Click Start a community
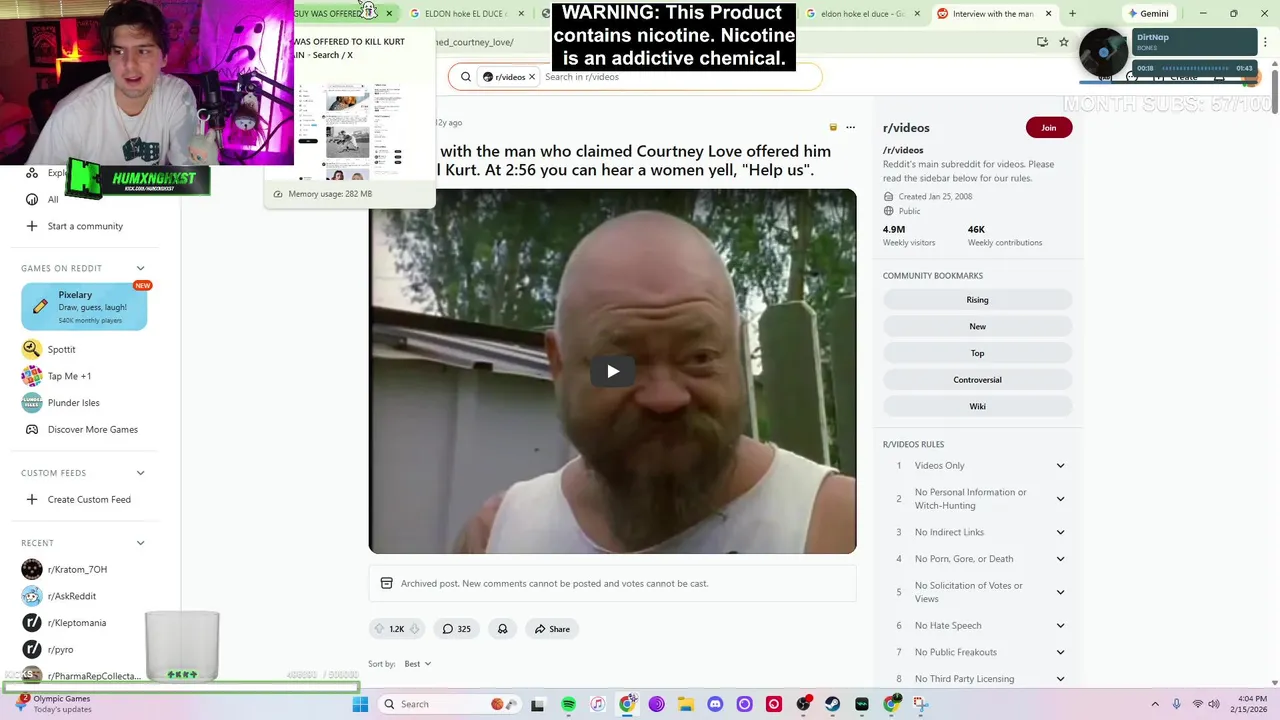The width and height of the screenshot is (1280, 720). 84,226
